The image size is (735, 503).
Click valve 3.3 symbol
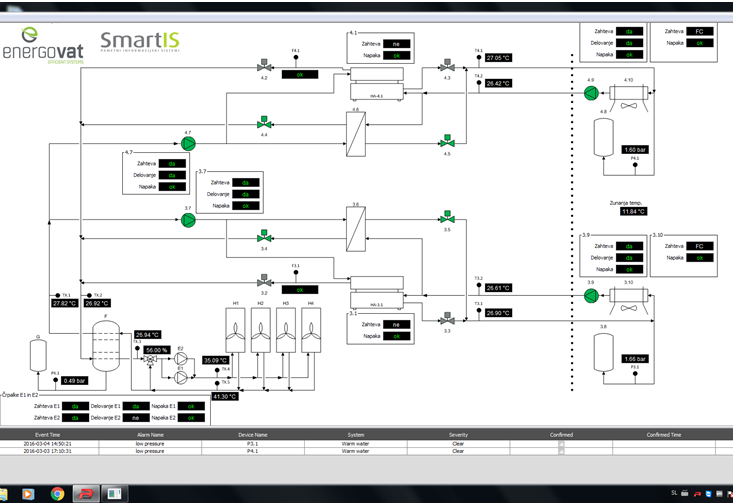447,319
